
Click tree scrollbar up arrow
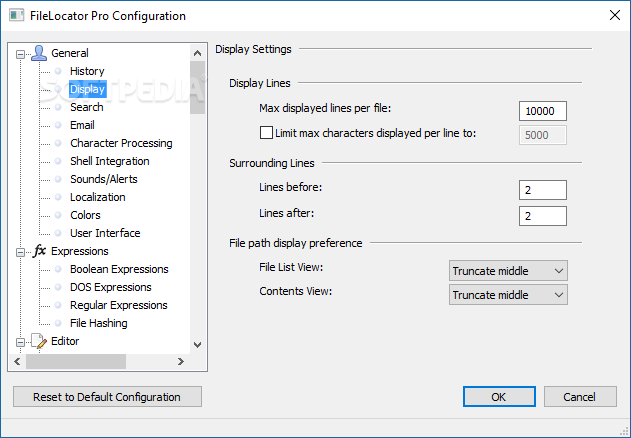(197, 53)
